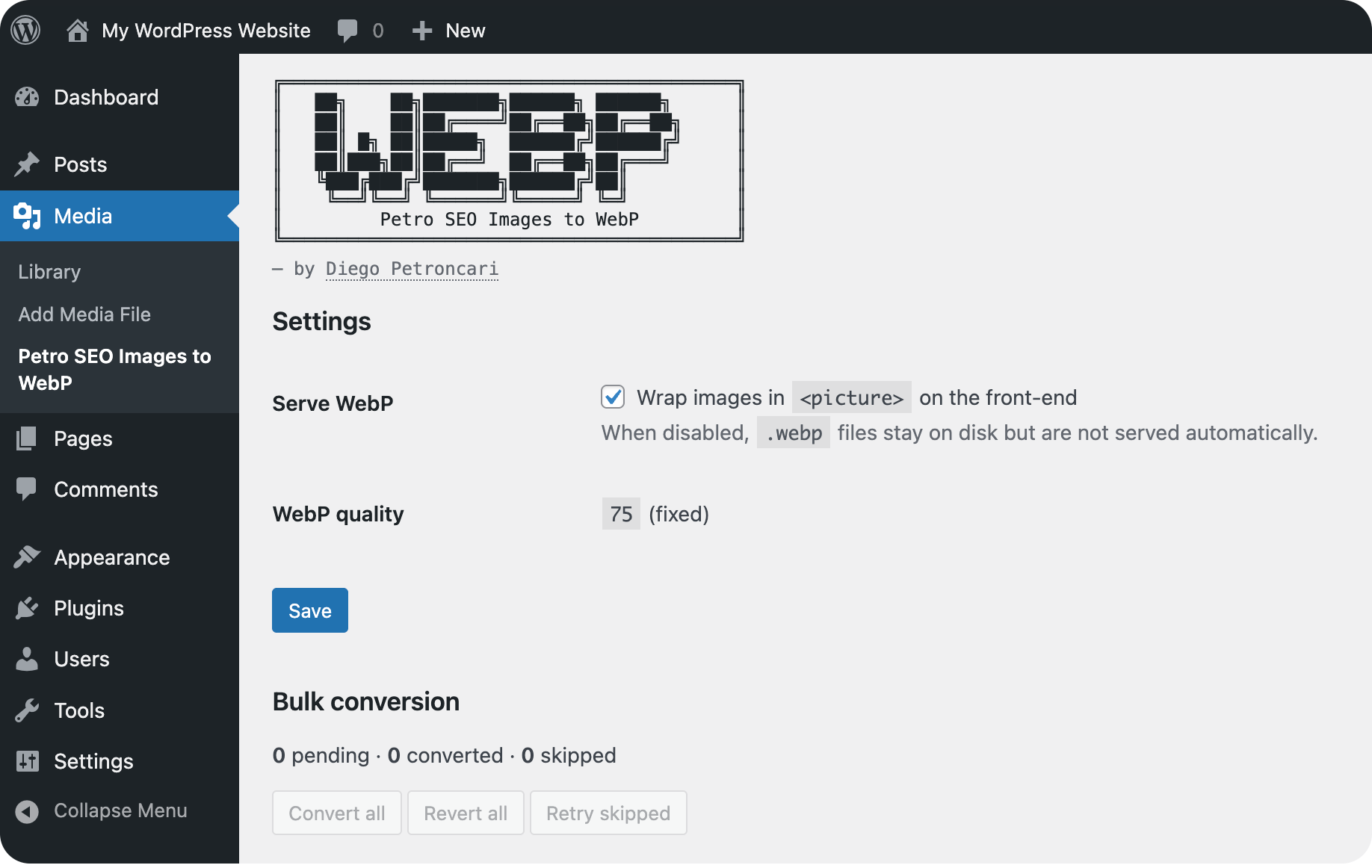Uncheck the Wrap images in picture checkbox
Viewport: 1372px width, 868px height.
pos(613,397)
